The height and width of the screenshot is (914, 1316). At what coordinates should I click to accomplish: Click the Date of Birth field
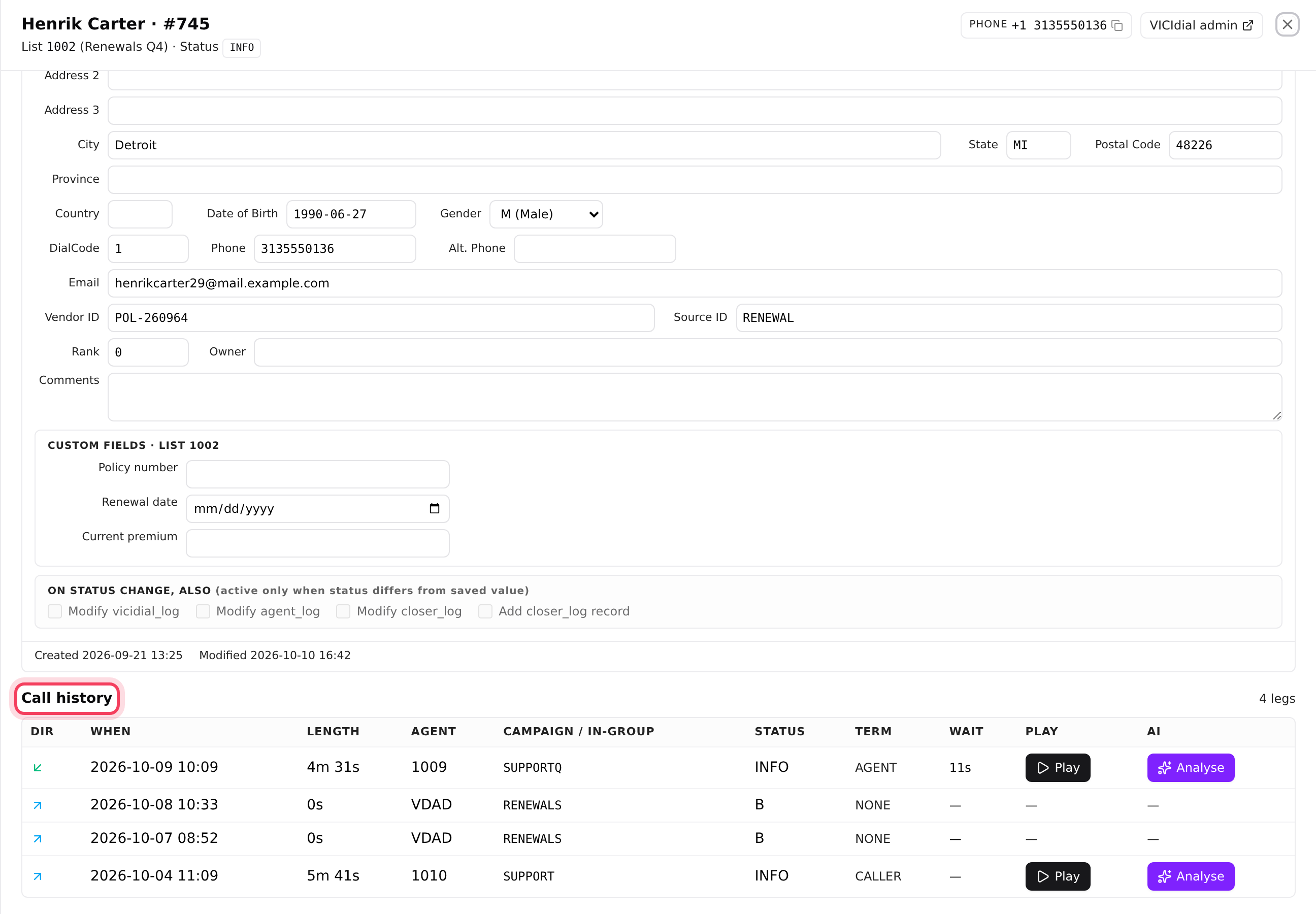click(351, 214)
